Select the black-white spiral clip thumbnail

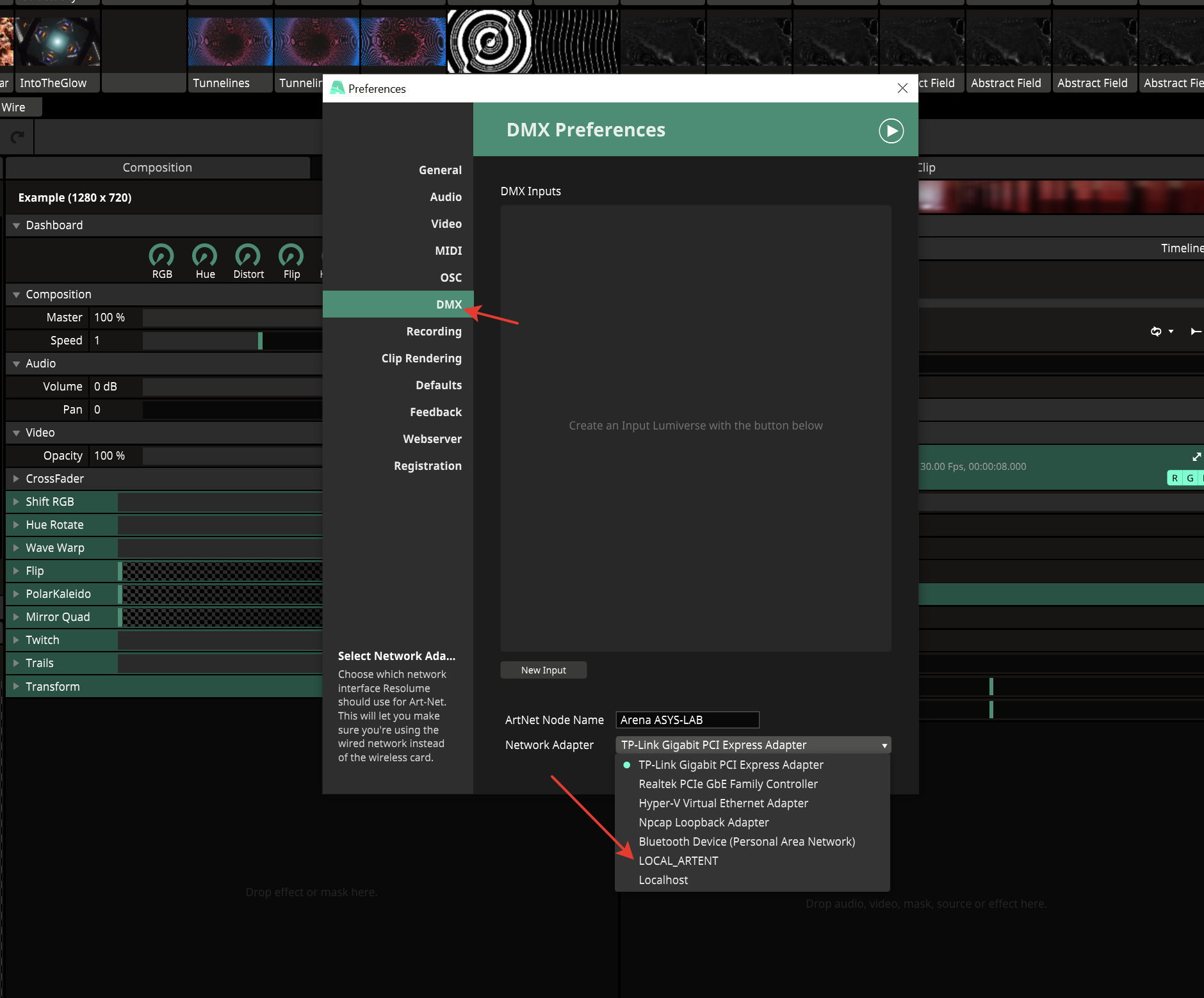489,42
